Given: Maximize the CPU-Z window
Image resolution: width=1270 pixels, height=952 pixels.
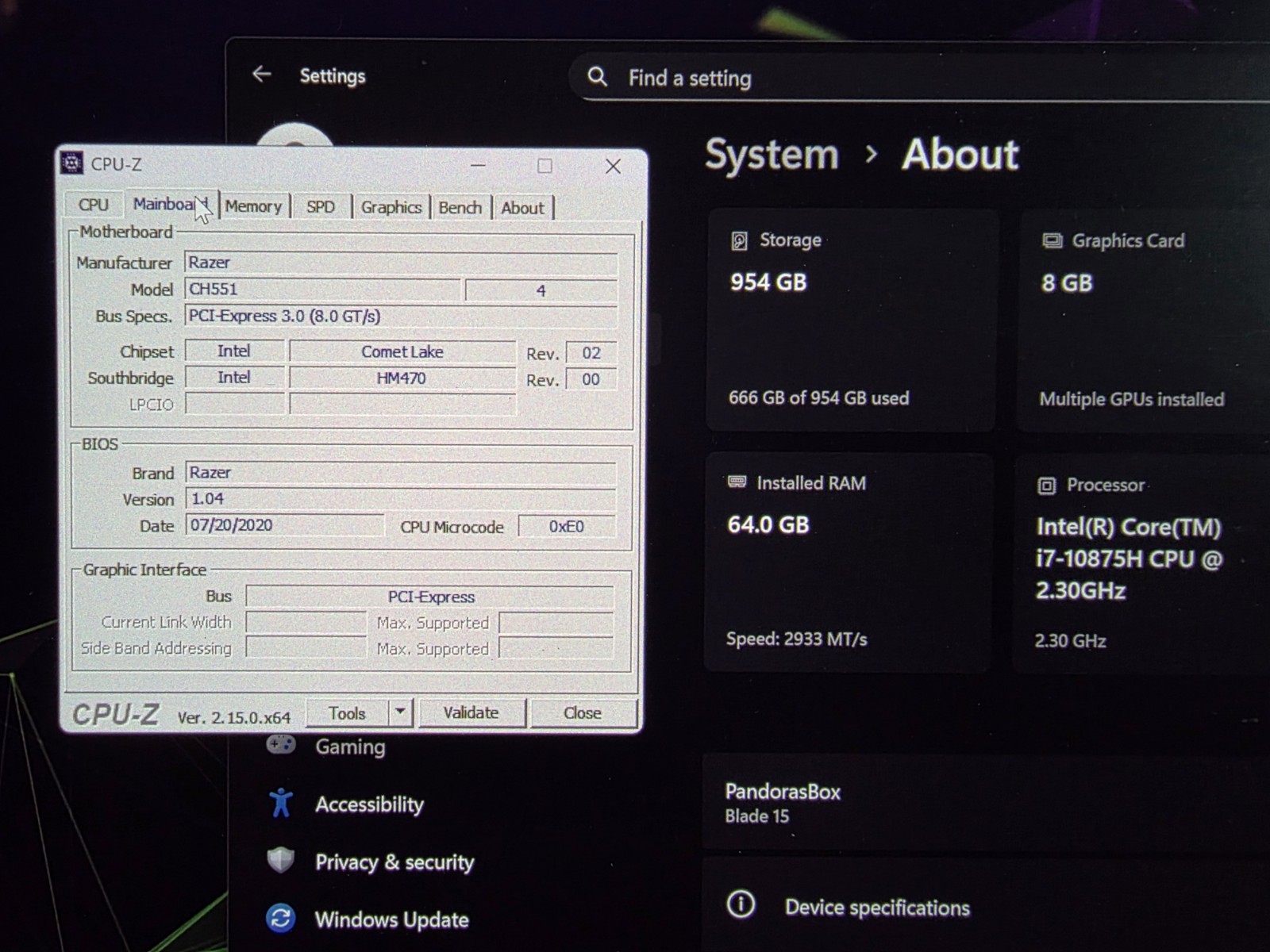Looking at the screenshot, I should 545,165.
